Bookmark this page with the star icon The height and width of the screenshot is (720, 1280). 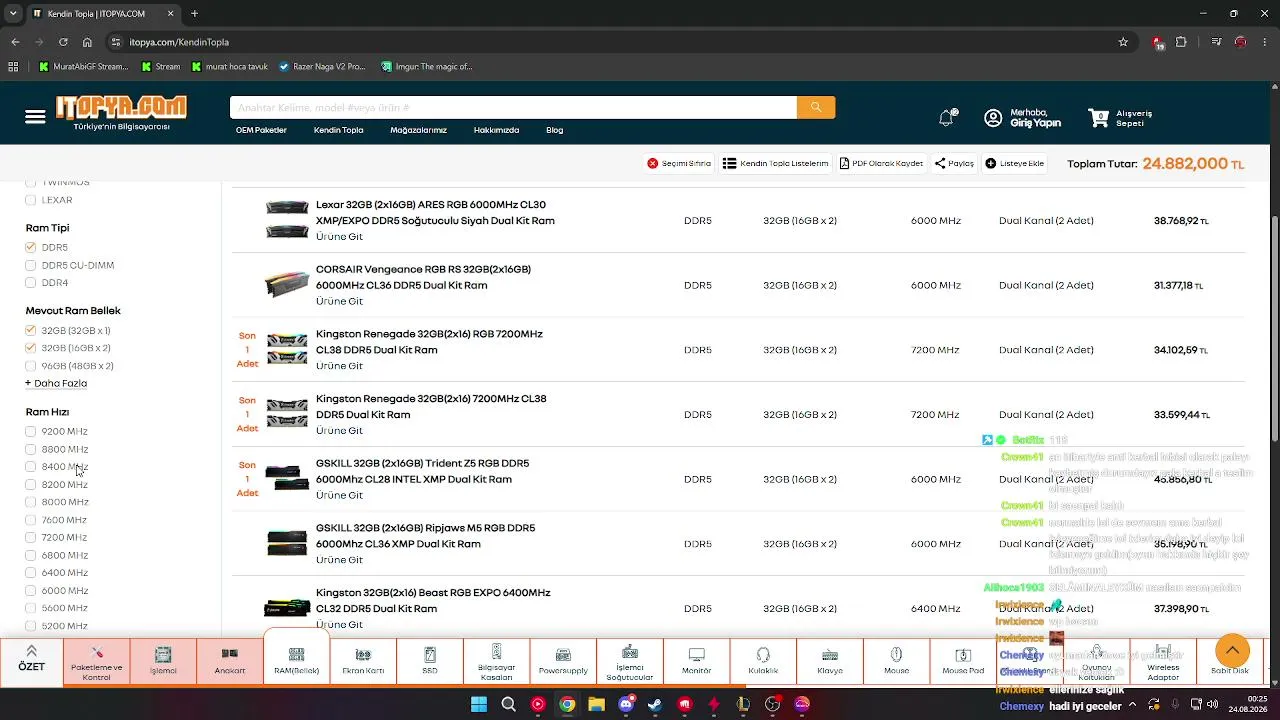(x=1123, y=42)
